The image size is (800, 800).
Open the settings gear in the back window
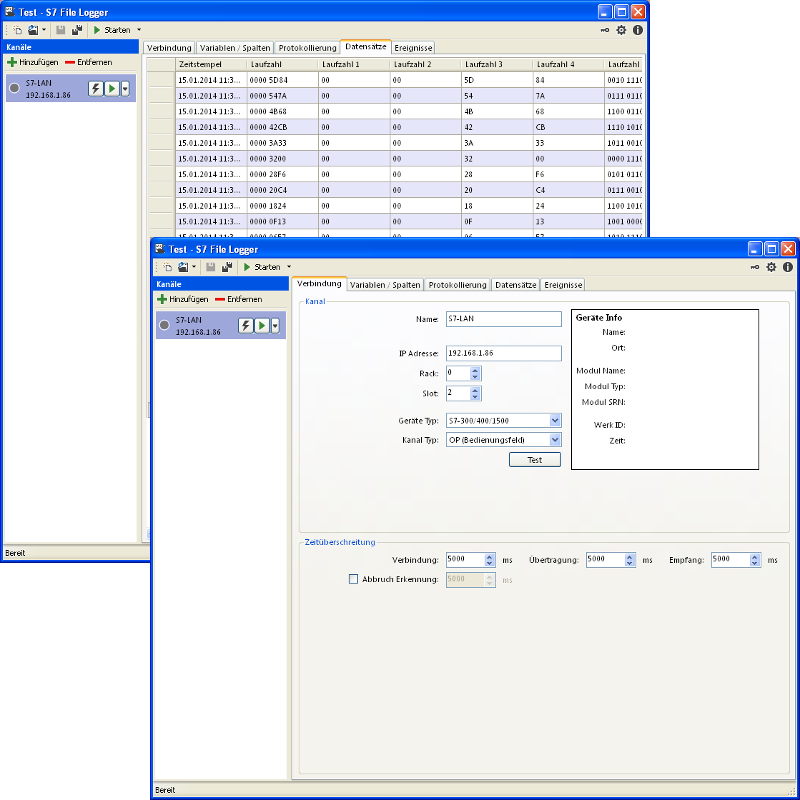coord(621,30)
